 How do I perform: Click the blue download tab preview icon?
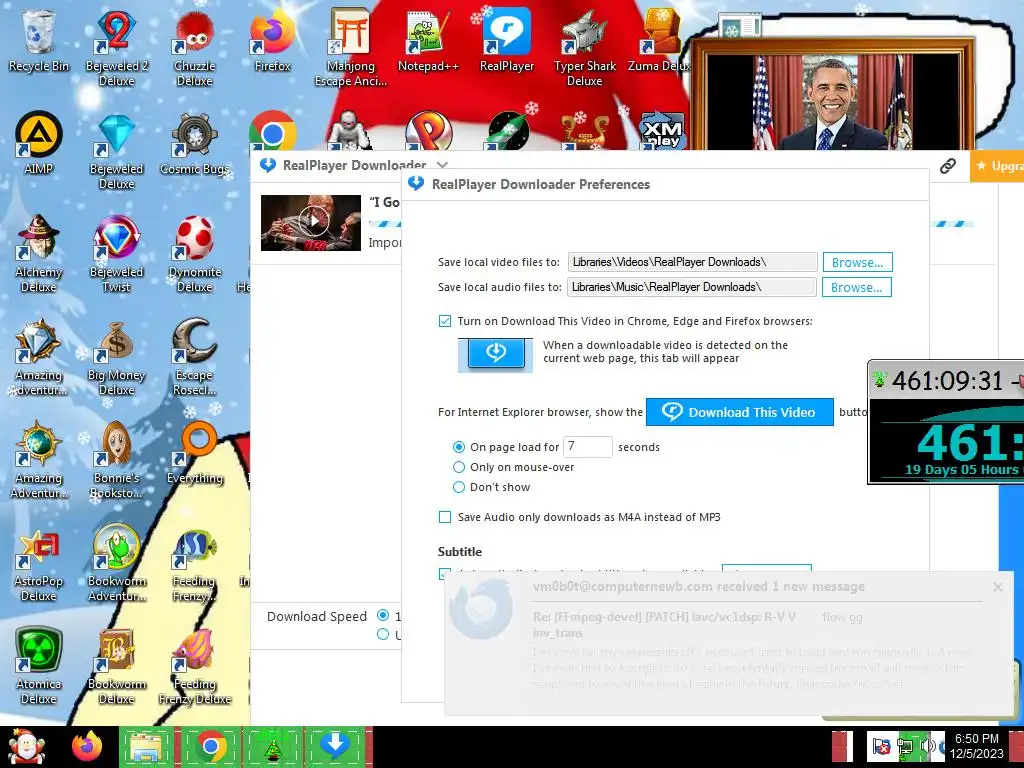(495, 355)
